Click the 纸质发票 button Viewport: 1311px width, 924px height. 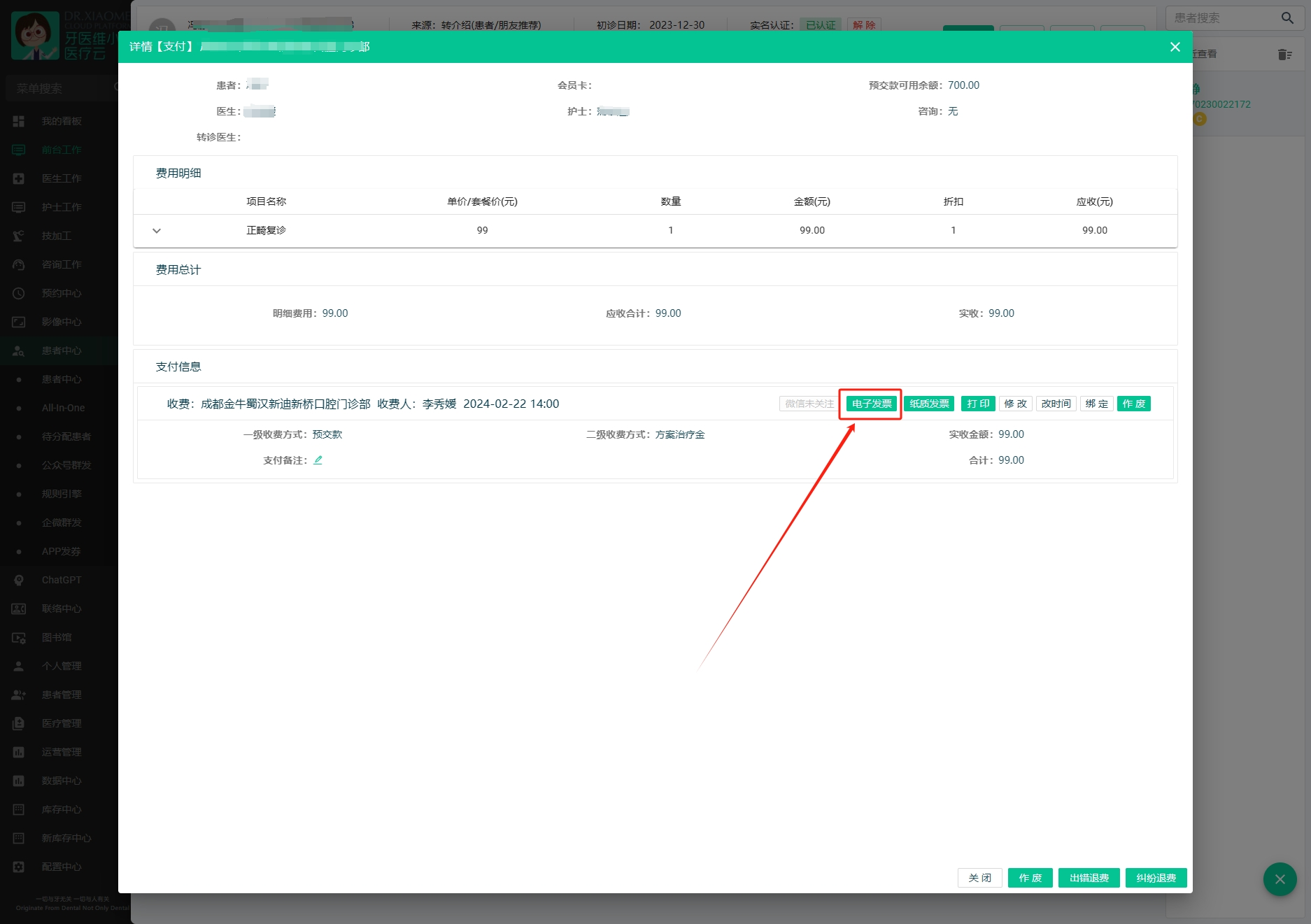929,404
